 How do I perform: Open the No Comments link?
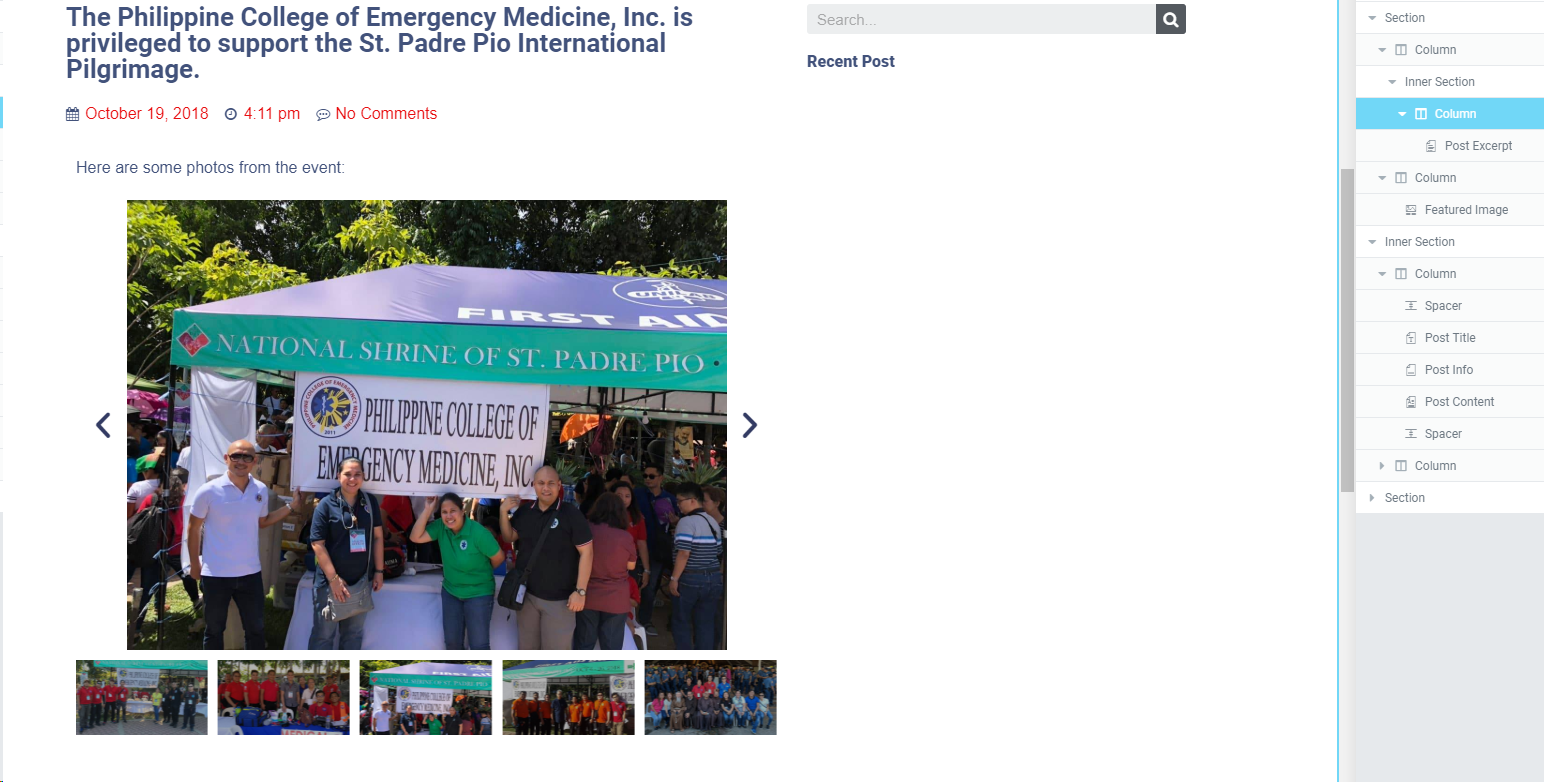tap(386, 114)
